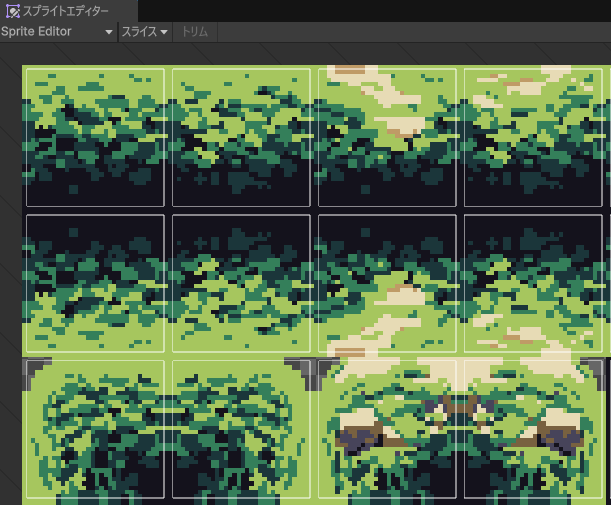Select the third top-row slice with sand patch
This screenshot has width=611, height=505.
coord(387,138)
